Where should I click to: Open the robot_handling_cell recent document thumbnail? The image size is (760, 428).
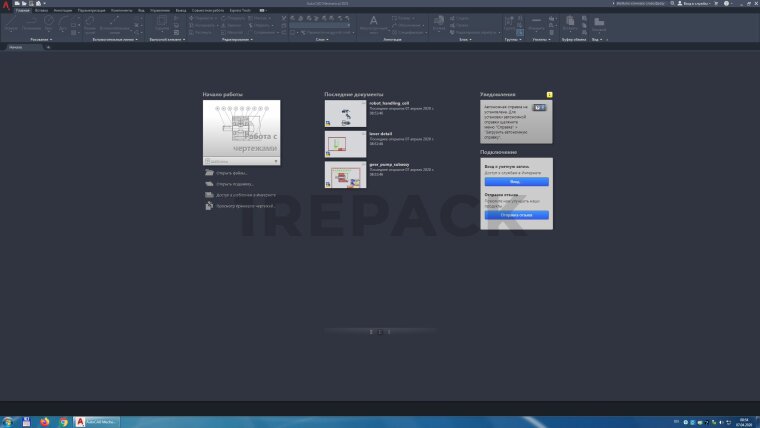coord(345,113)
